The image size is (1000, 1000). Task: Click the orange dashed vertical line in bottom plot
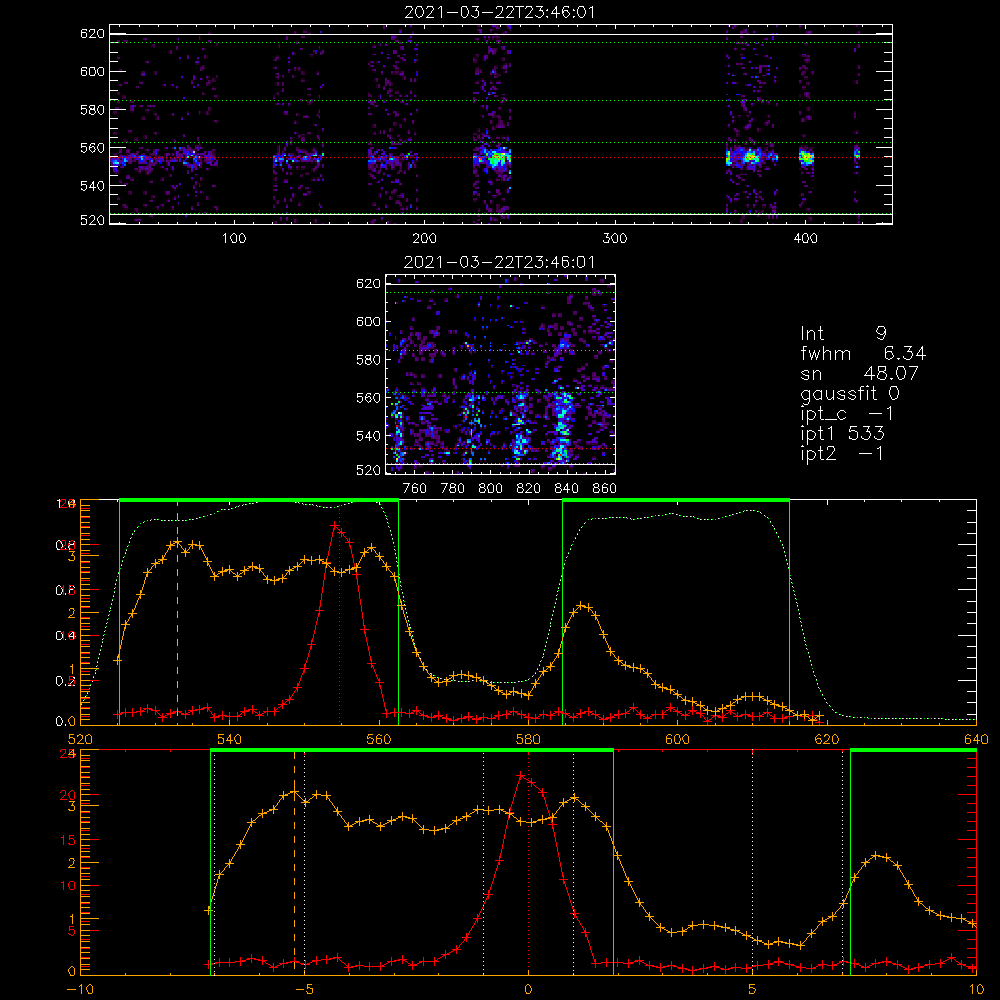294,861
